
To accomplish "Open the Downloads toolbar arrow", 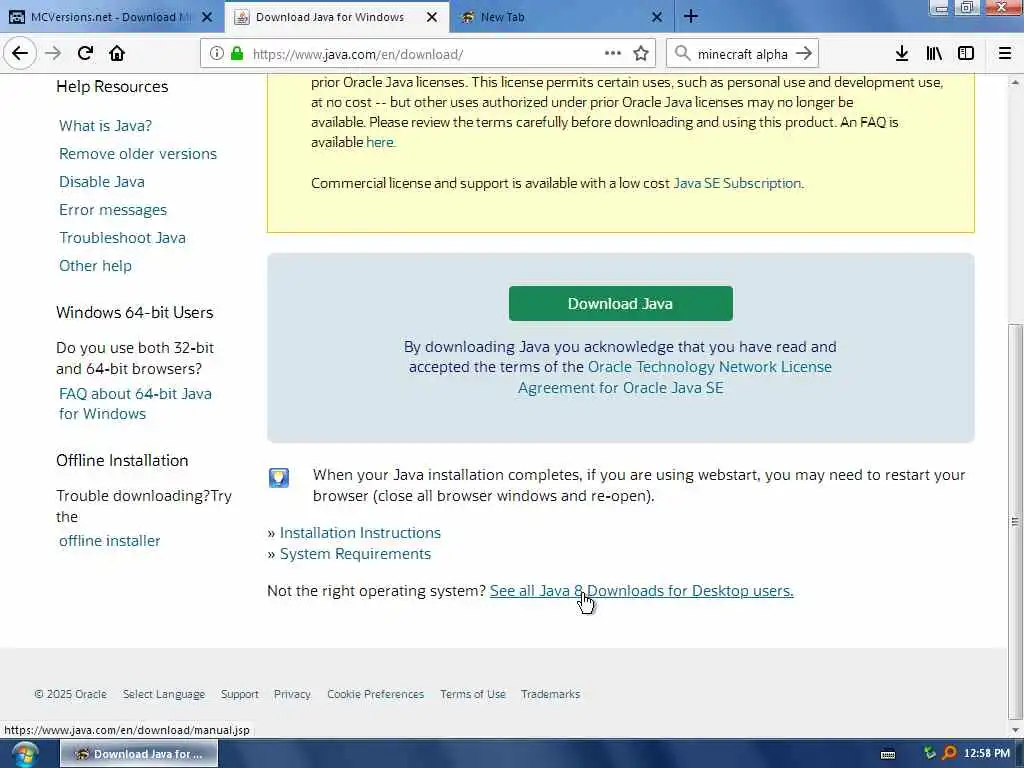I will pos(902,54).
